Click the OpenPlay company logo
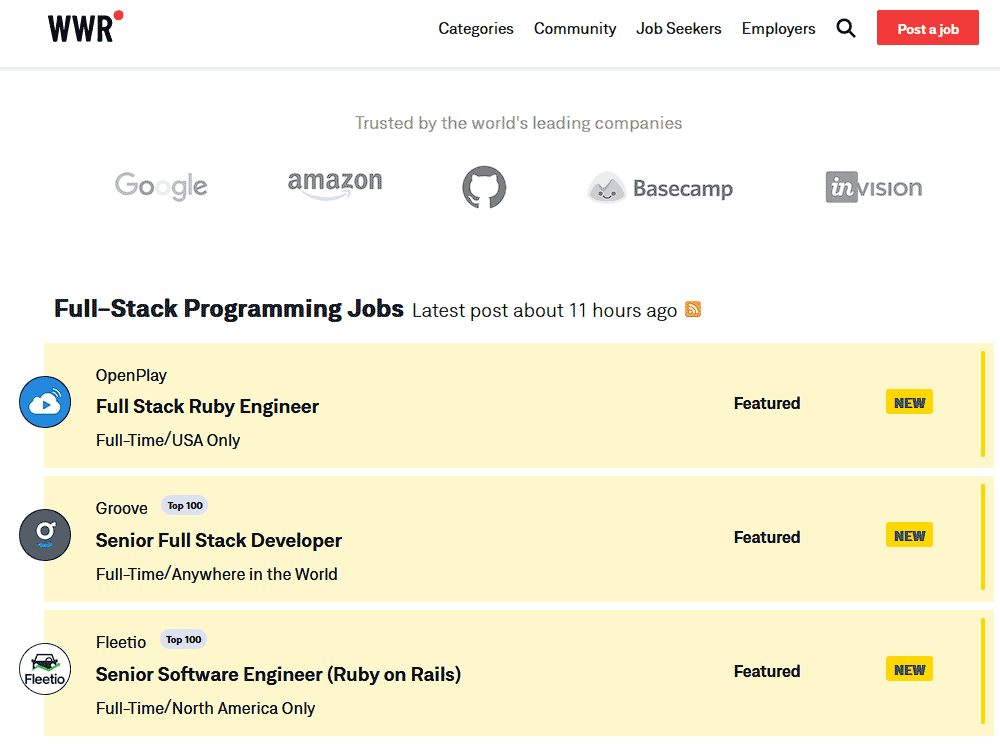The width and height of the screenshot is (1000, 744). (45, 402)
